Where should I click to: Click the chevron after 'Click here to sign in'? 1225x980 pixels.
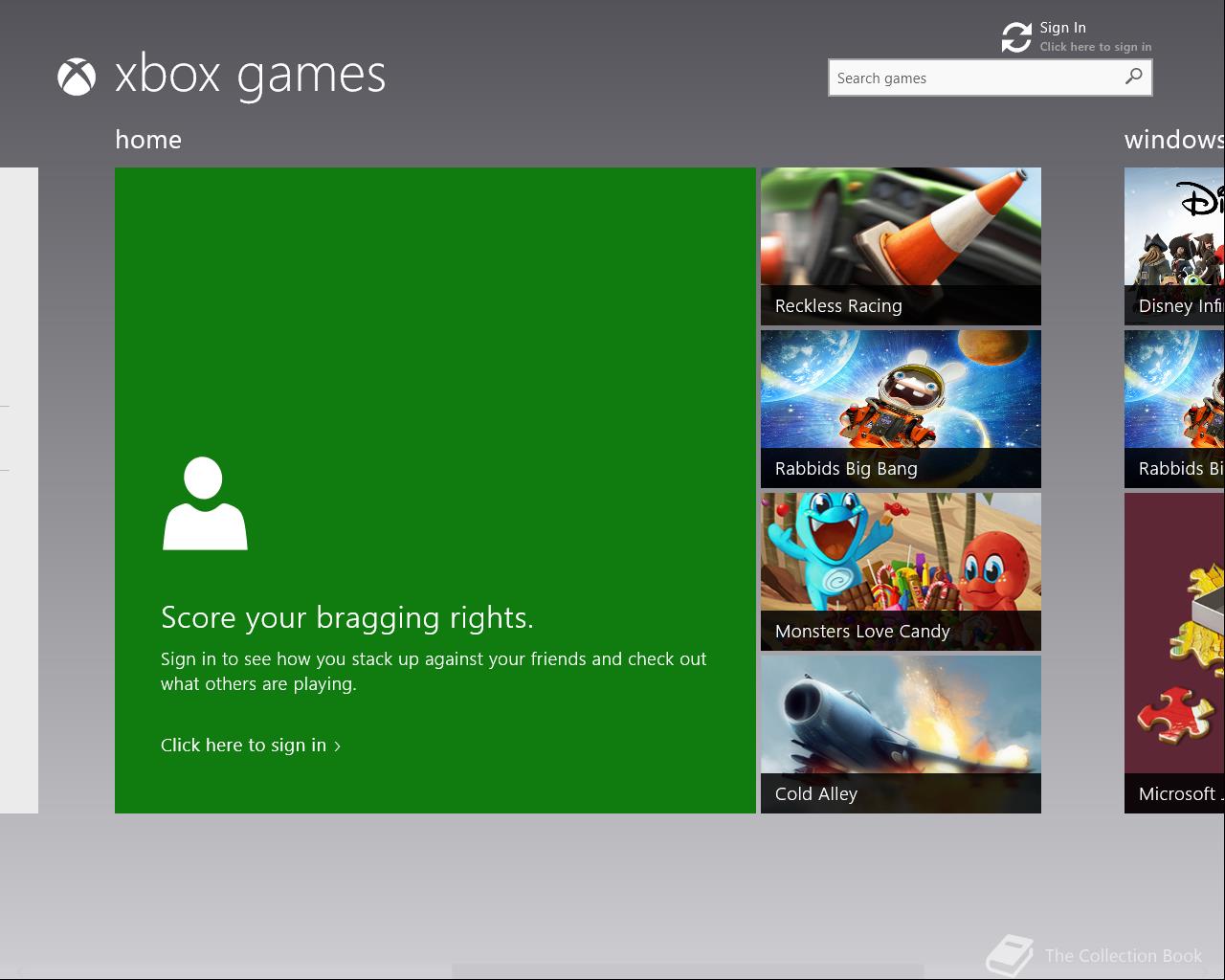337,746
